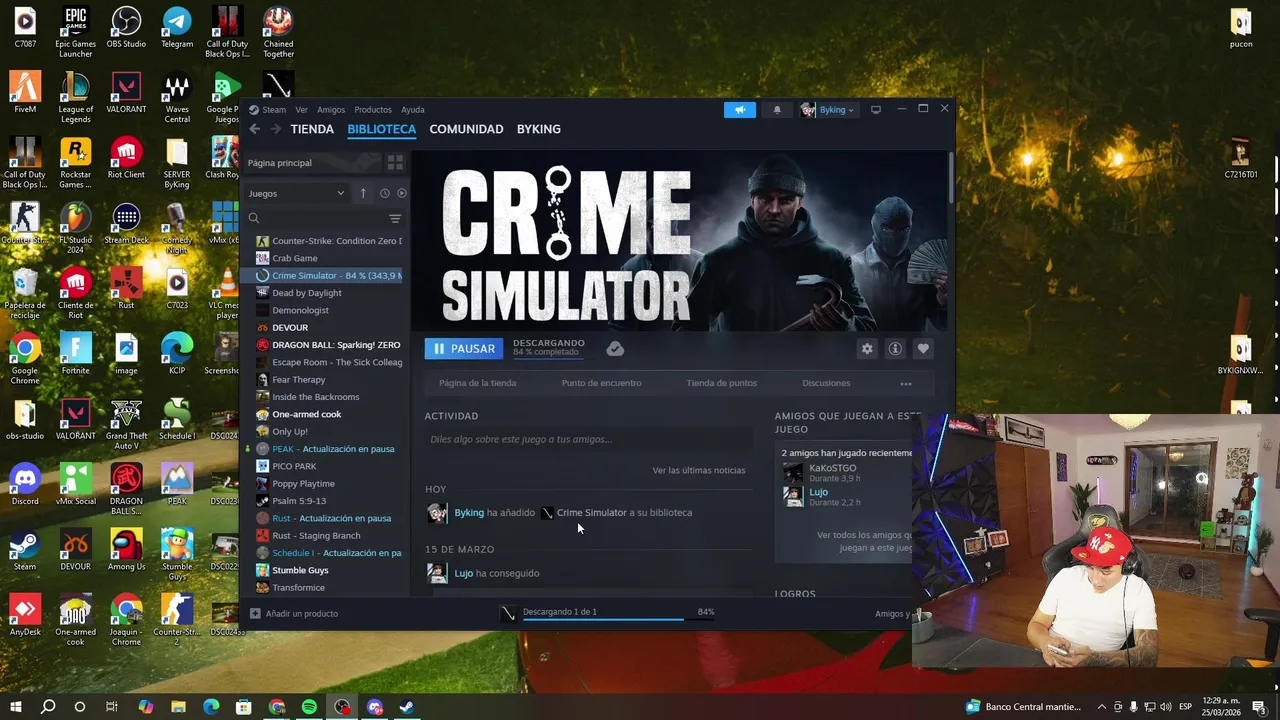Image resolution: width=1280 pixels, height=720 pixels.
Task: Switch Steam to Big Picture mode icon
Action: (x=876, y=110)
